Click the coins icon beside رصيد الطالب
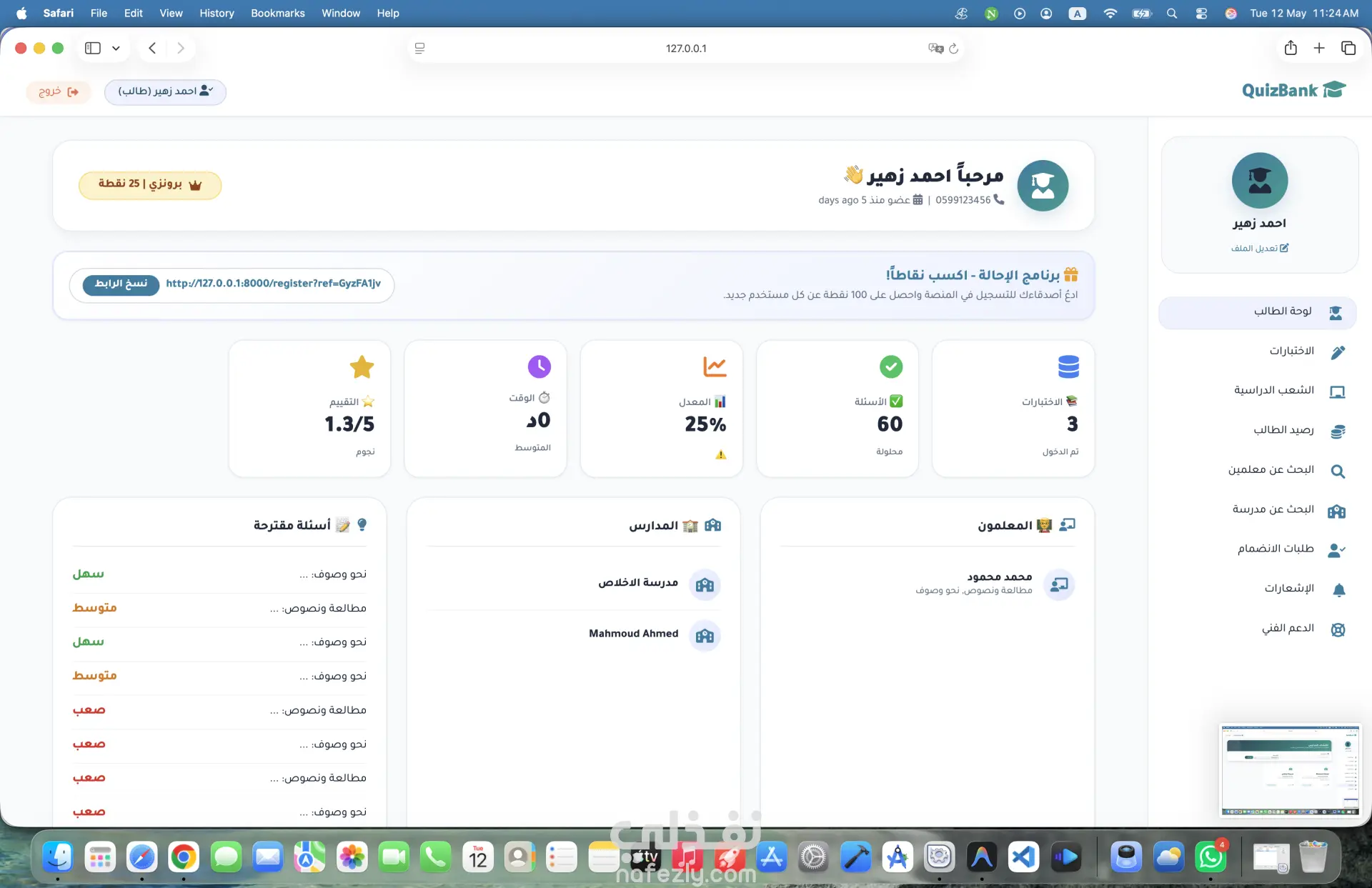The height and width of the screenshot is (888, 1372). point(1338,431)
